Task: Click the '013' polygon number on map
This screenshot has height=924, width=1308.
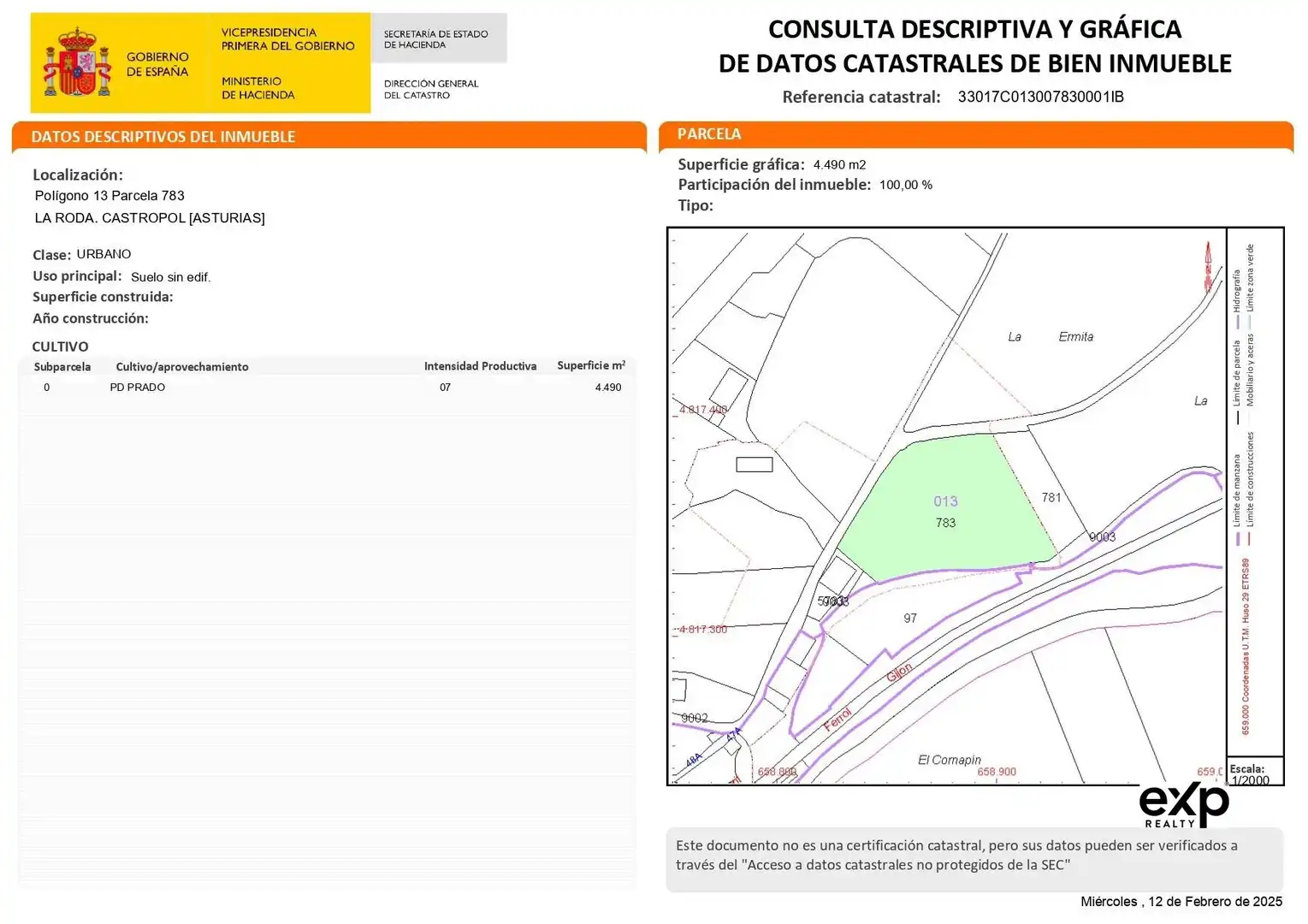Action: (945, 501)
